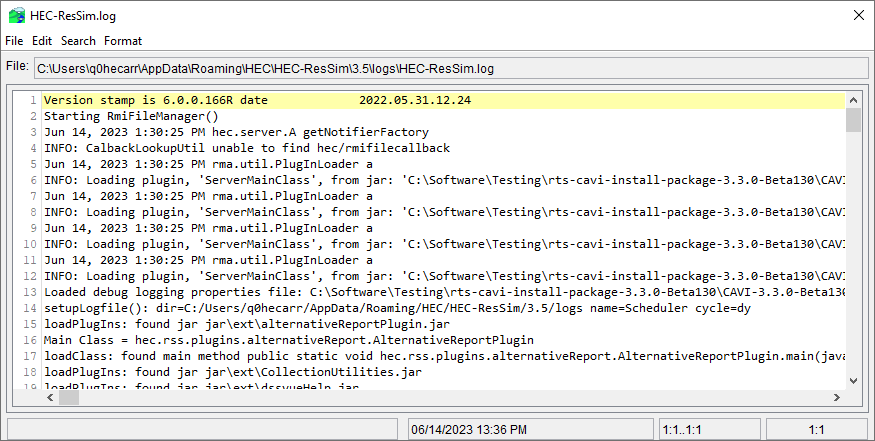Click the vertical scrollbar thumb
Viewport: 875px width, 441px height.
point(853,119)
